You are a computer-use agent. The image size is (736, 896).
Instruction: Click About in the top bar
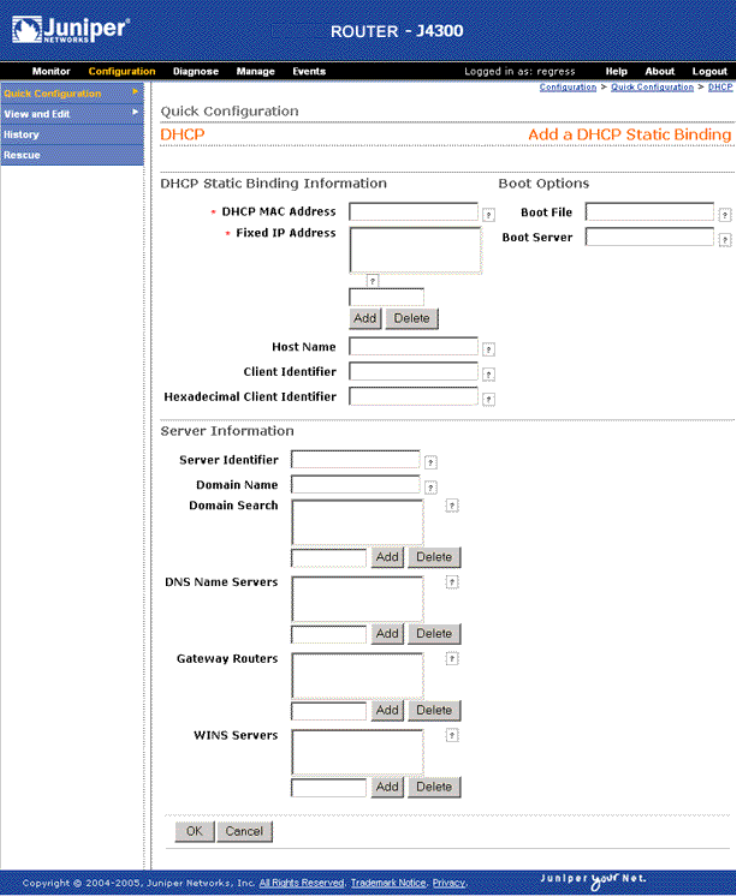click(x=660, y=71)
